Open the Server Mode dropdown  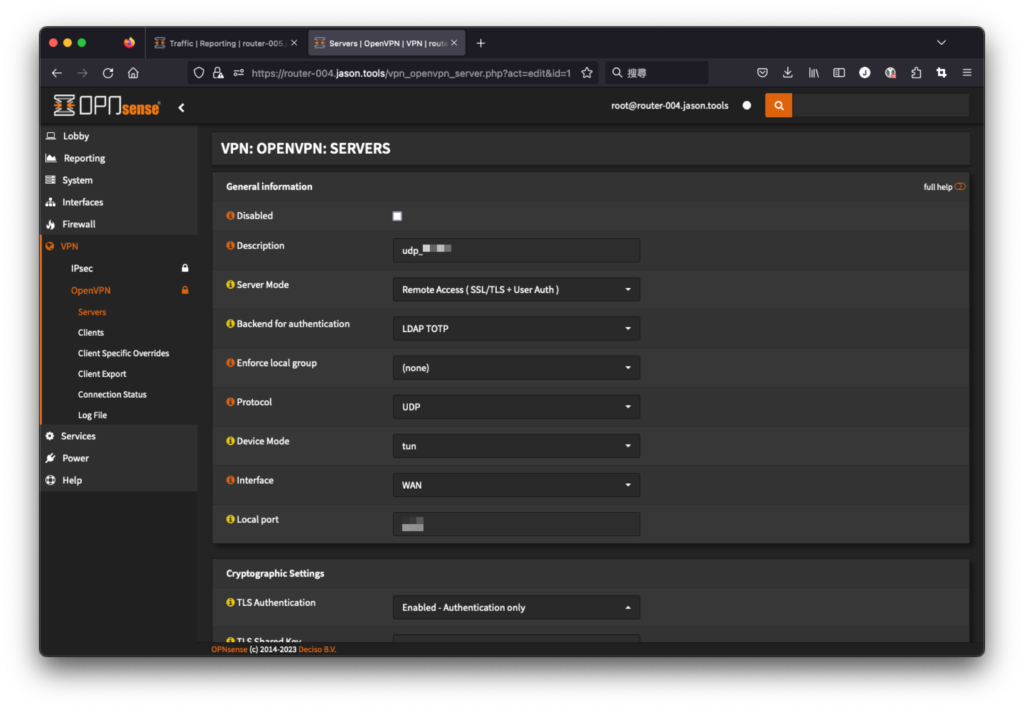click(x=516, y=289)
